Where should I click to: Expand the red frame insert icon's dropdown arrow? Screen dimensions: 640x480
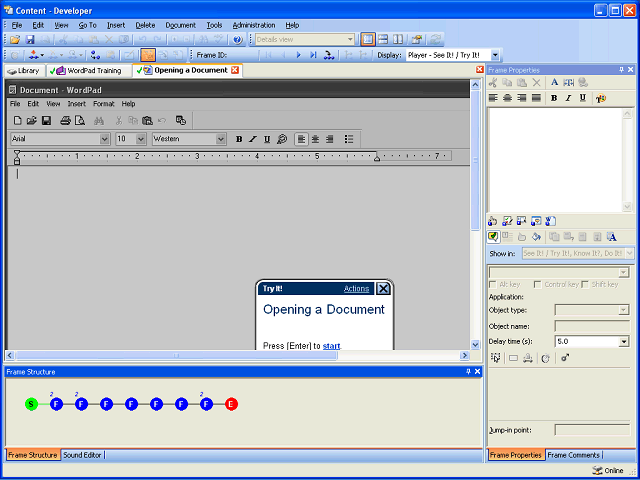click(x=42, y=55)
